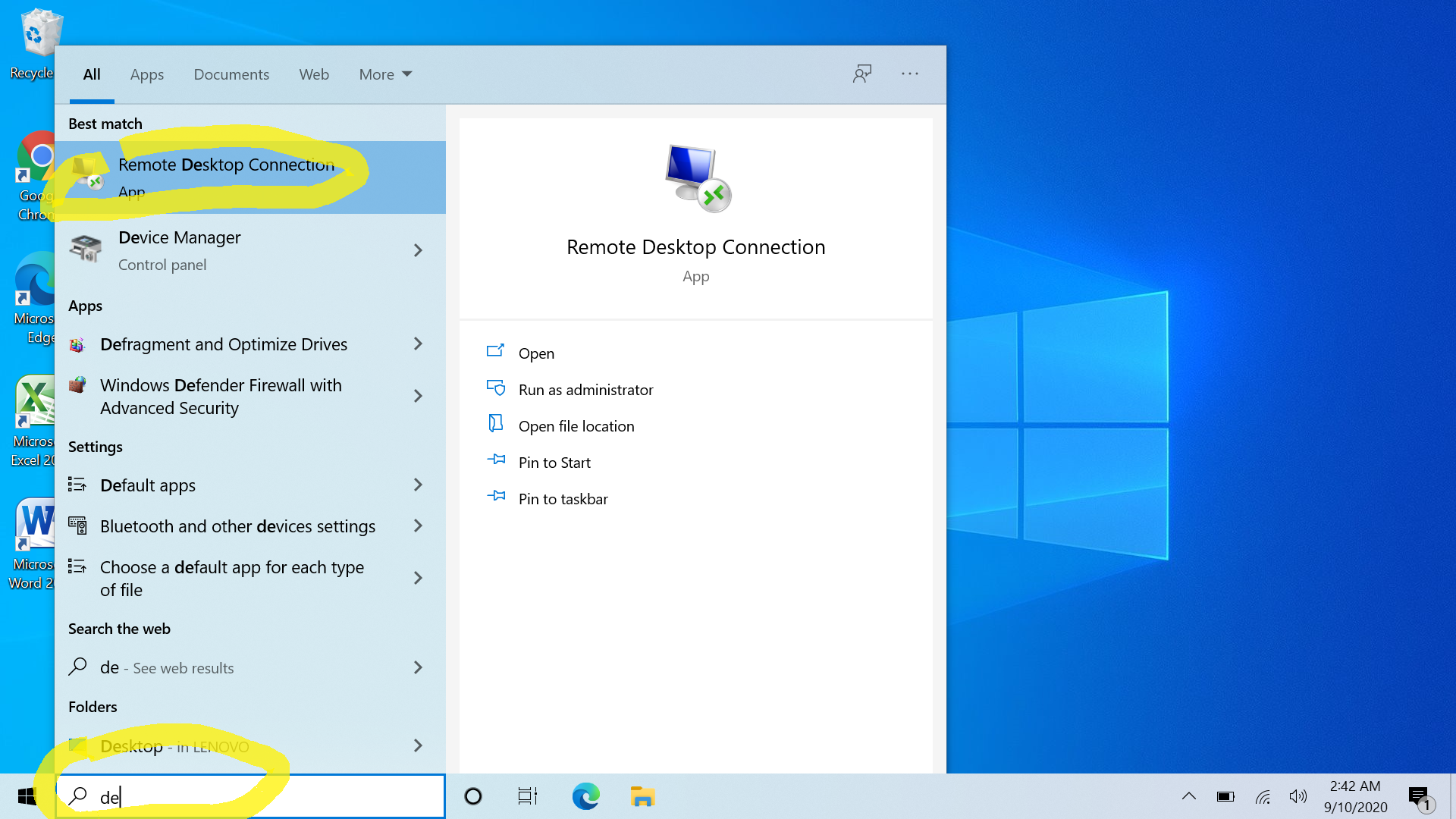The image size is (1456, 819).
Task: Click the volume speaker tray icon
Action: click(x=1298, y=796)
